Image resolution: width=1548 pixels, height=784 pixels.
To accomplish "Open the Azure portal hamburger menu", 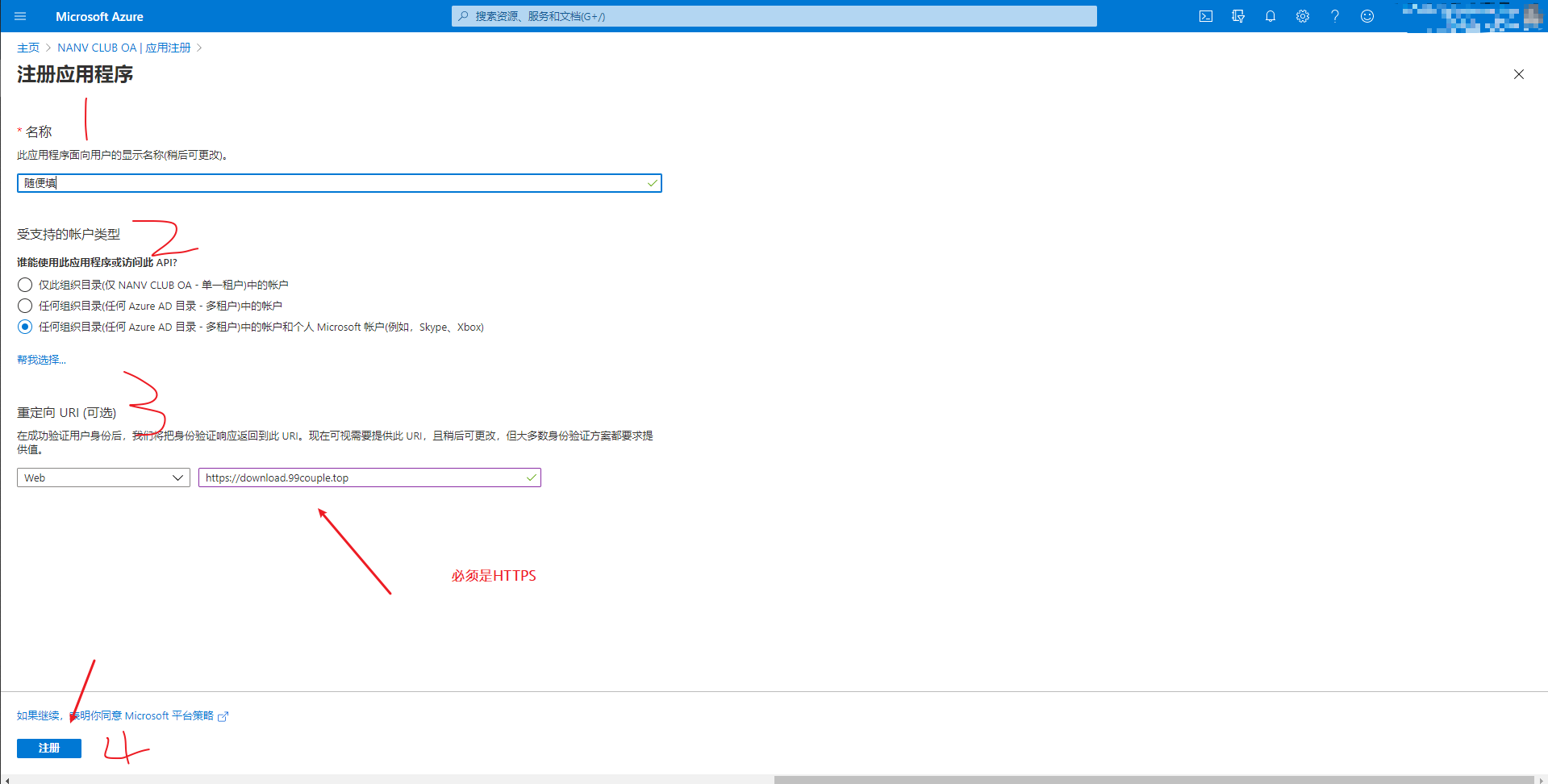I will pyautogui.click(x=20, y=16).
